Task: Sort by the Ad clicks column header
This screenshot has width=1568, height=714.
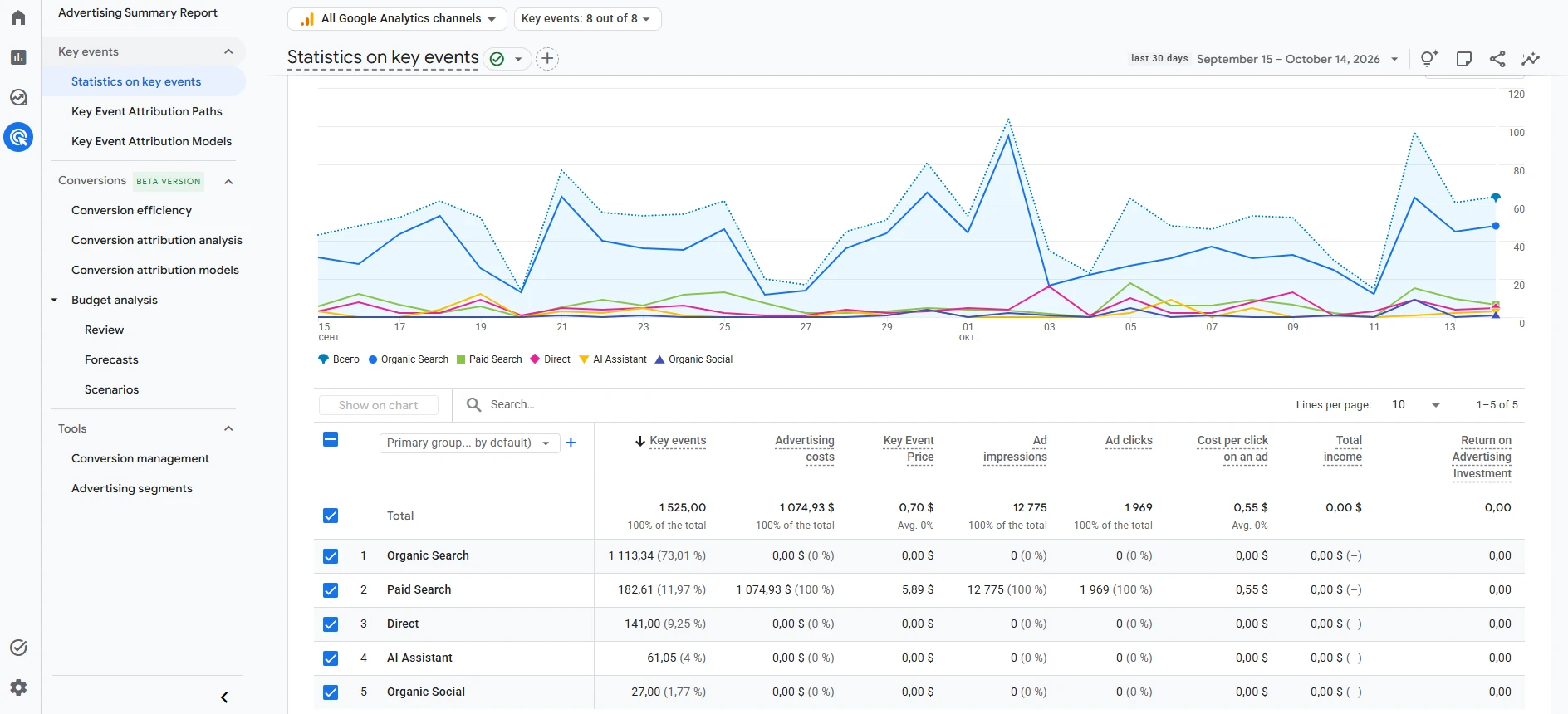Action: (x=1129, y=440)
